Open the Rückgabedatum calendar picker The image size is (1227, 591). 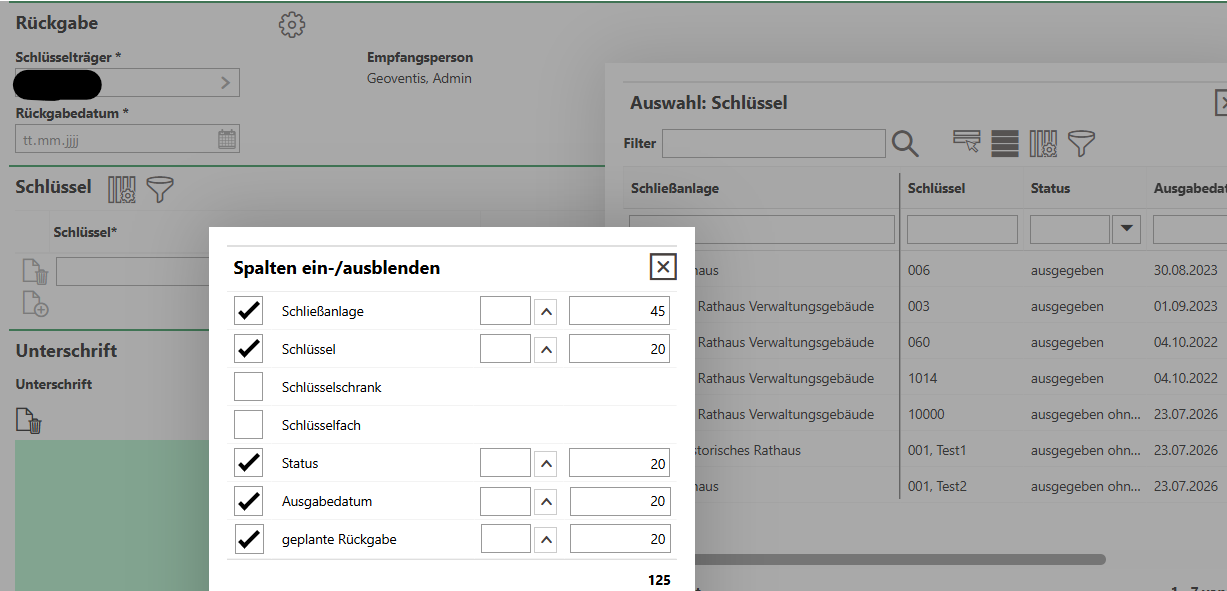click(227, 139)
